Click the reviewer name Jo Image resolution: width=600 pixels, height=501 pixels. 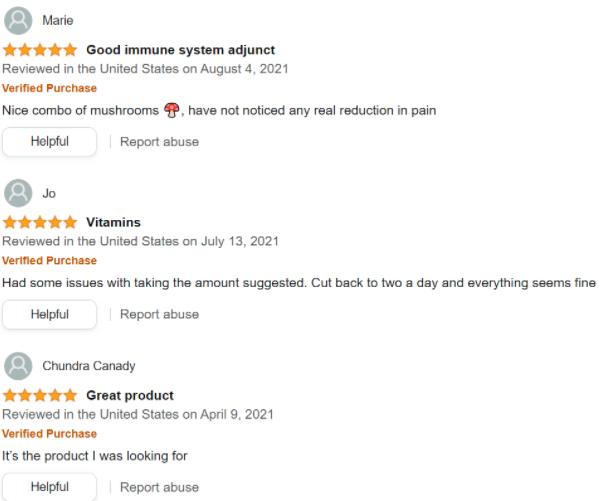click(49, 193)
